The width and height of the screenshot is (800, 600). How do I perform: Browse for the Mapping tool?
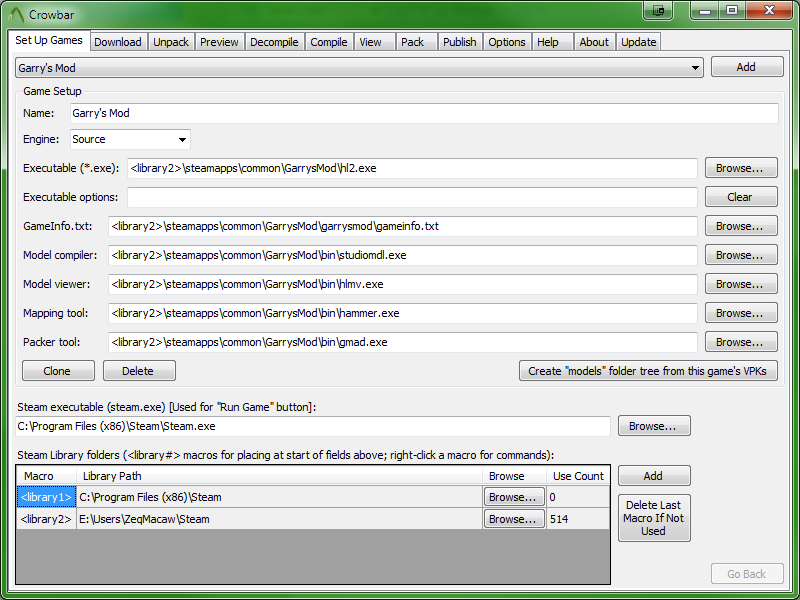741,313
